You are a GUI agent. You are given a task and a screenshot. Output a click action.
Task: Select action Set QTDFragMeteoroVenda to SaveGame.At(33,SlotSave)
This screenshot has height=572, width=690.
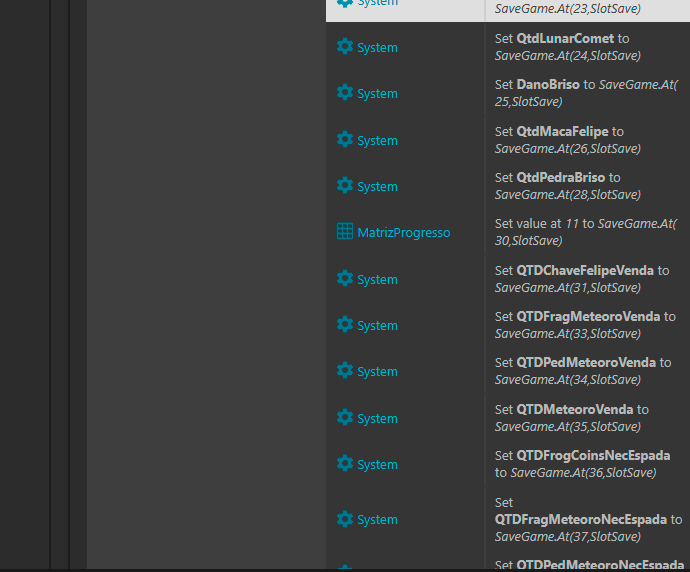point(585,325)
